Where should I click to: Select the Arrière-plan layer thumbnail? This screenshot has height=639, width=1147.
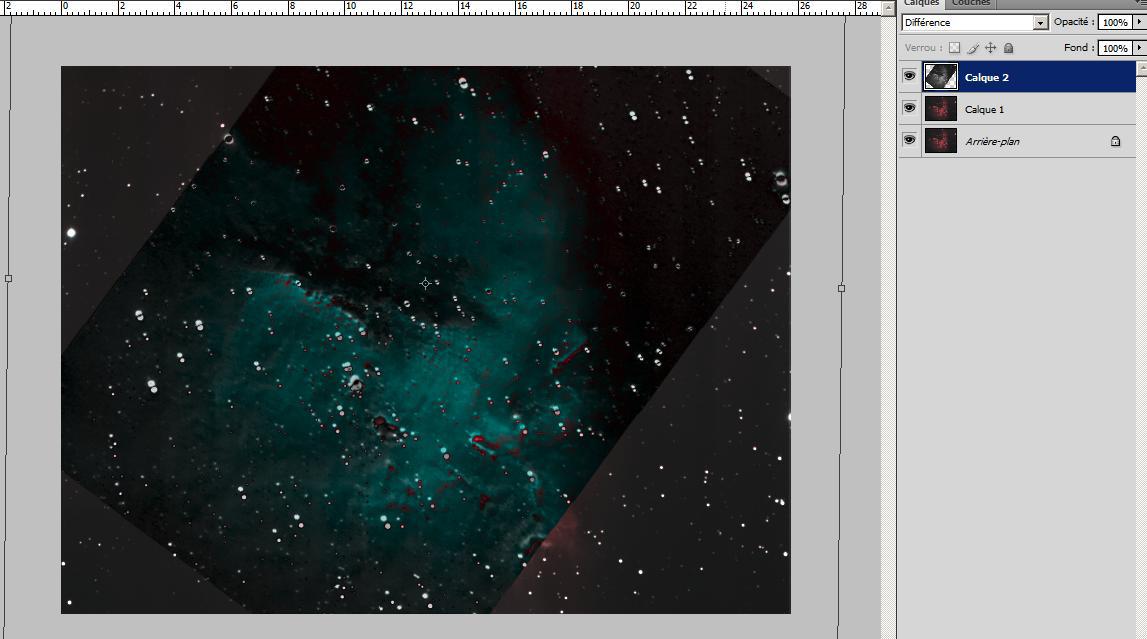click(x=941, y=141)
